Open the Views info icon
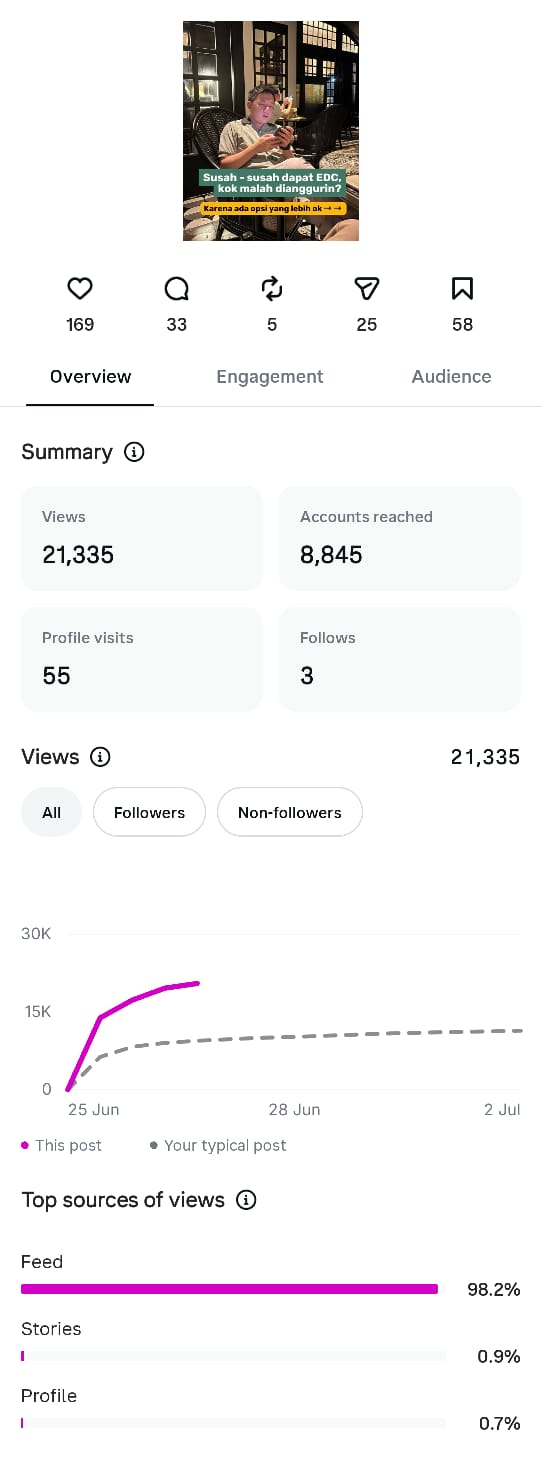542x1467 pixels. (x=100, y=757)
